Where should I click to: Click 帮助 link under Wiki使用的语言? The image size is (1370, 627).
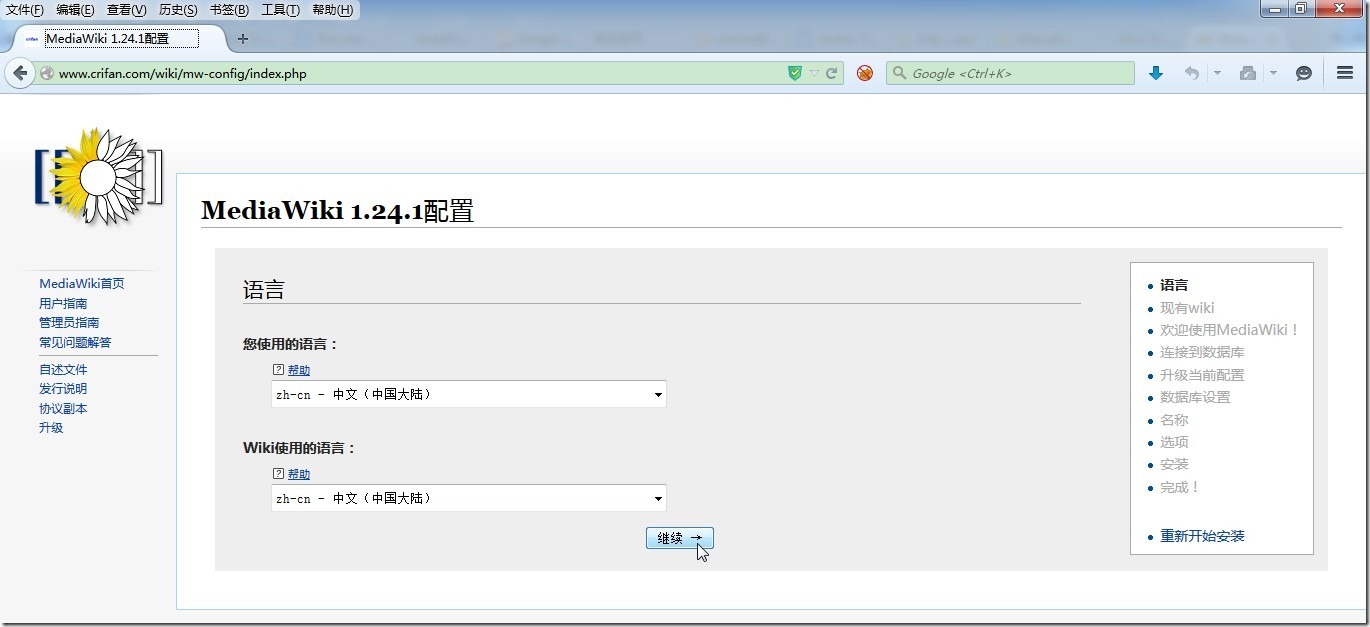[x=299, y=474]
